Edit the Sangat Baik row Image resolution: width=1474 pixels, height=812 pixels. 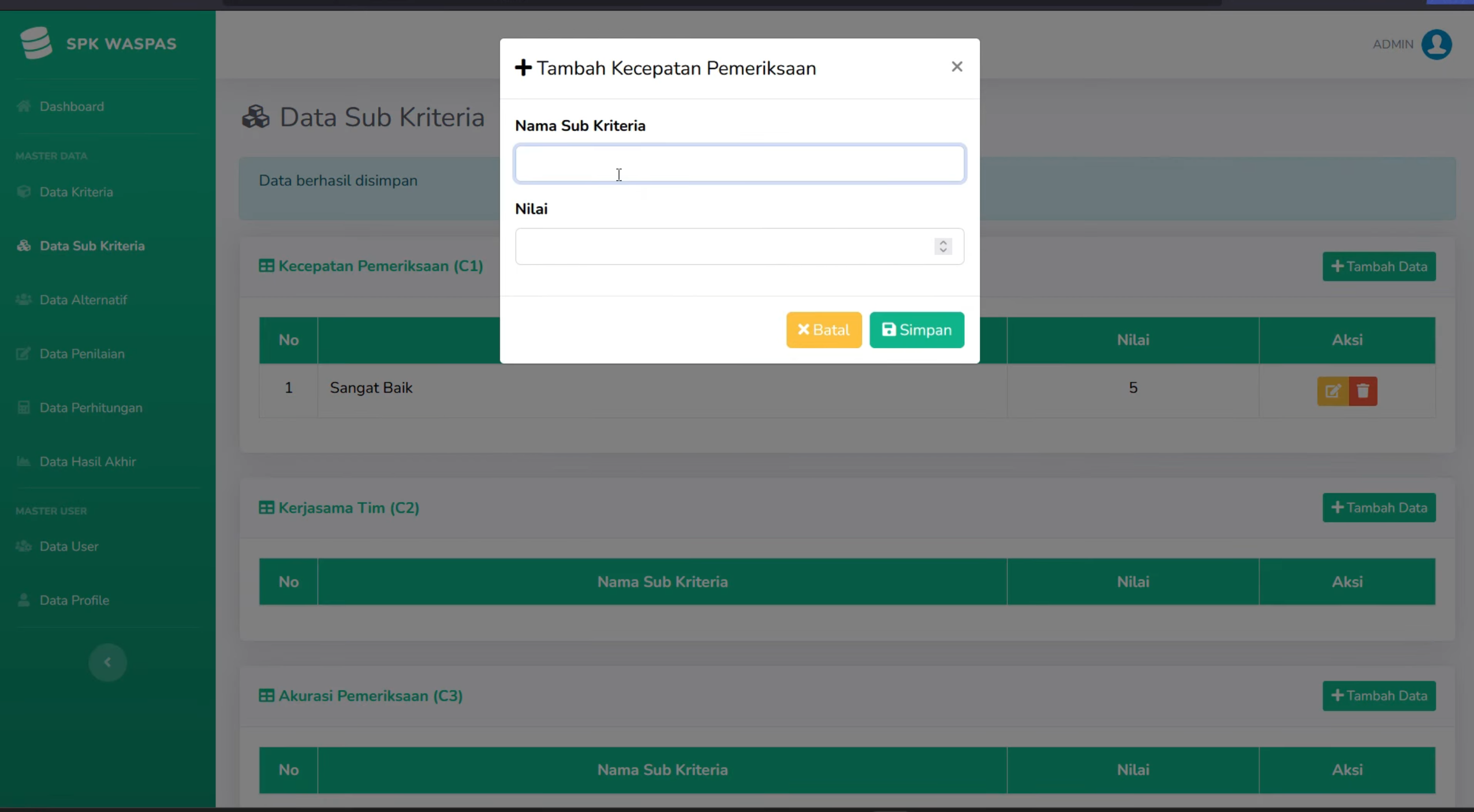tap(1333, 391)
